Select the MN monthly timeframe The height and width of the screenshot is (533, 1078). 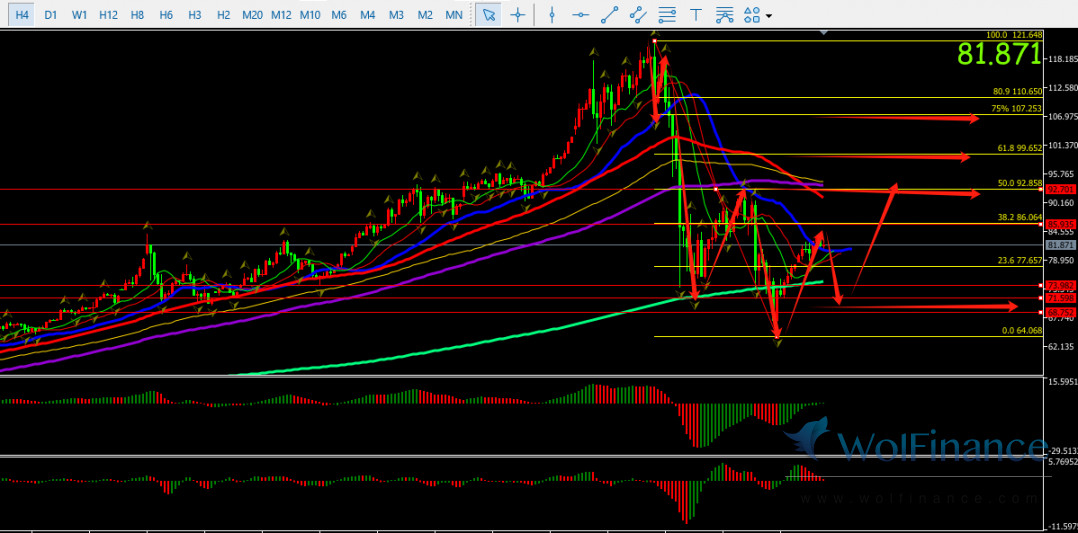pos(454,15)
